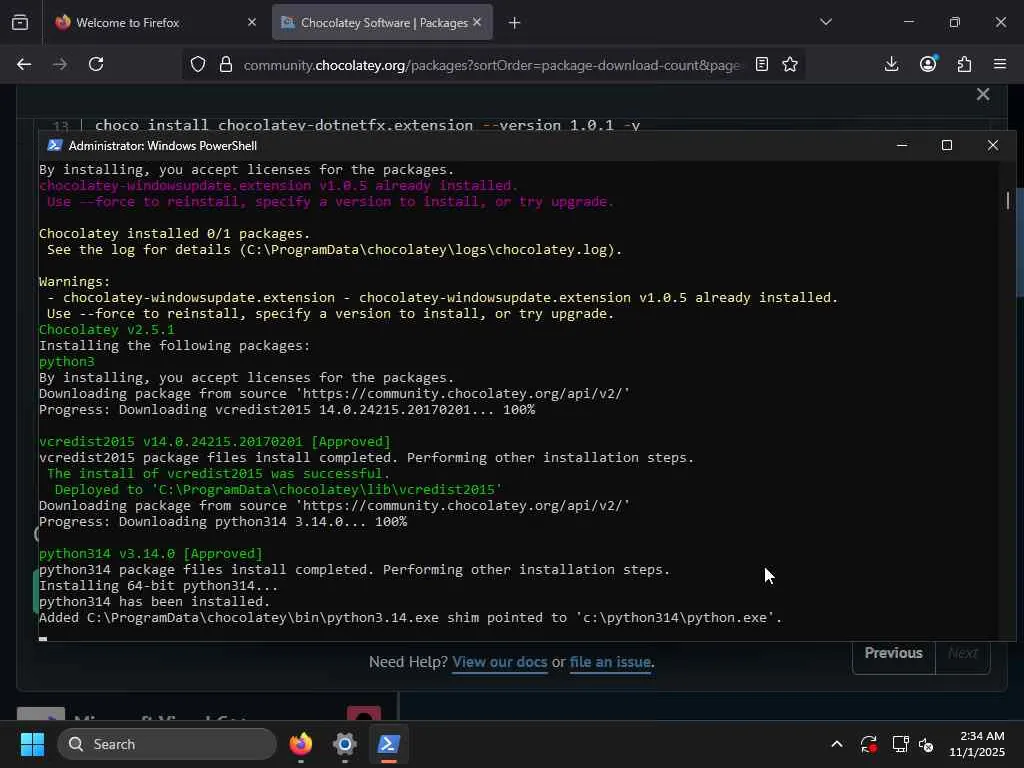Click 'Chocolatey v2.5.1' text in PowerShell

[x=106, y=330]
